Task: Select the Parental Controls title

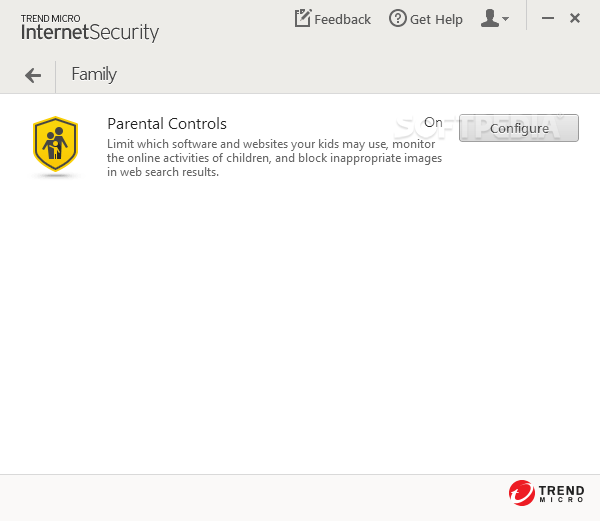Action: [x=167, y=124]
